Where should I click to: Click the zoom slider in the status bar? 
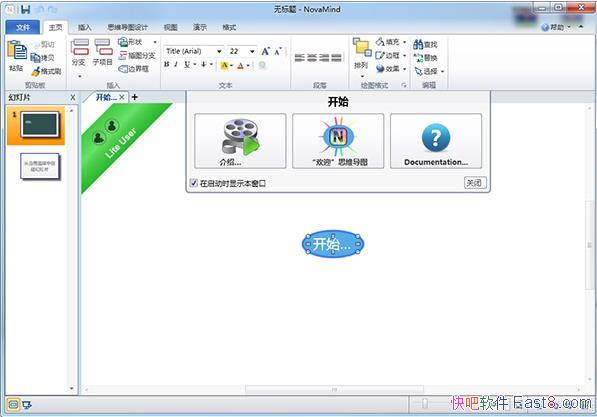point(425,404)
